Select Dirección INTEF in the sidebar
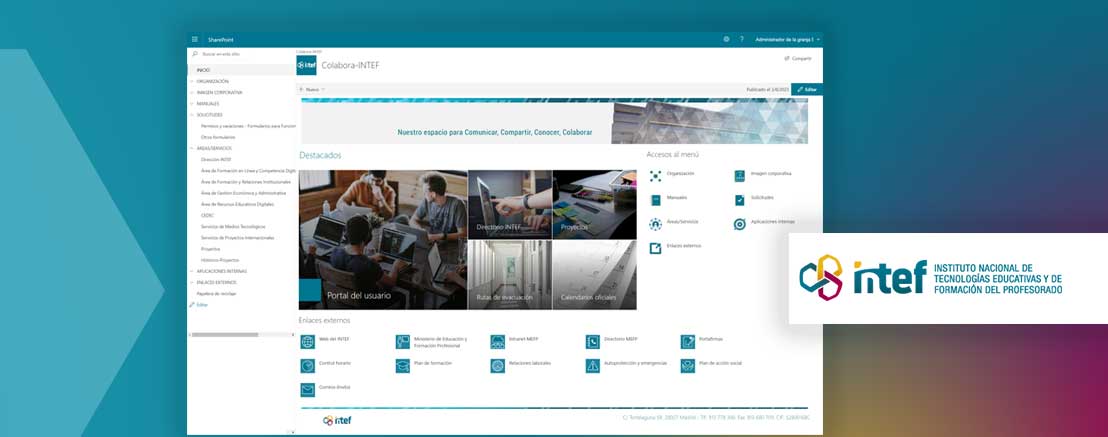This screenshot has width=1108, height=437. pyautogui.click(x=216, y=159)
